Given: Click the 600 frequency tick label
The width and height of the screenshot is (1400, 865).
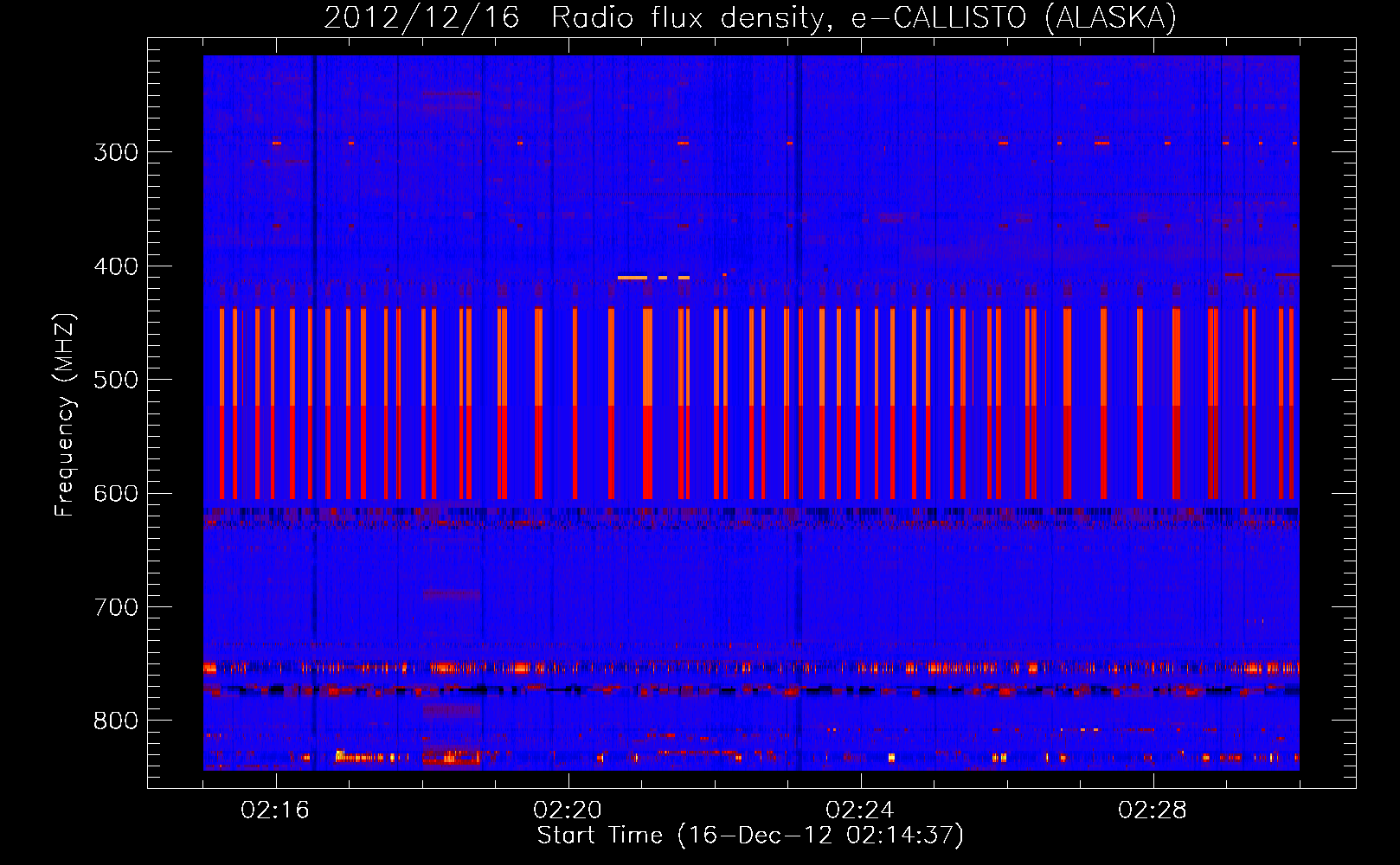Looking at the screenshot, I should coord(116,494).
